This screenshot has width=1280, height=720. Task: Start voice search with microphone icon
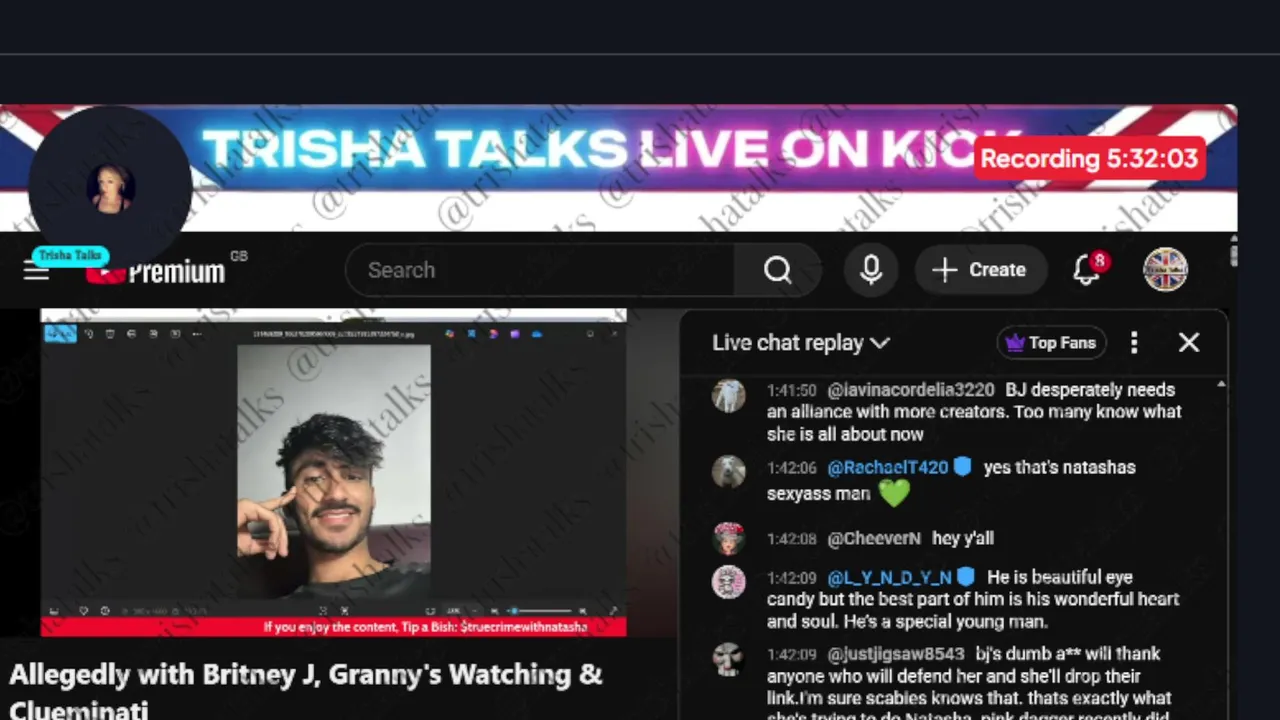click(871, 270)
